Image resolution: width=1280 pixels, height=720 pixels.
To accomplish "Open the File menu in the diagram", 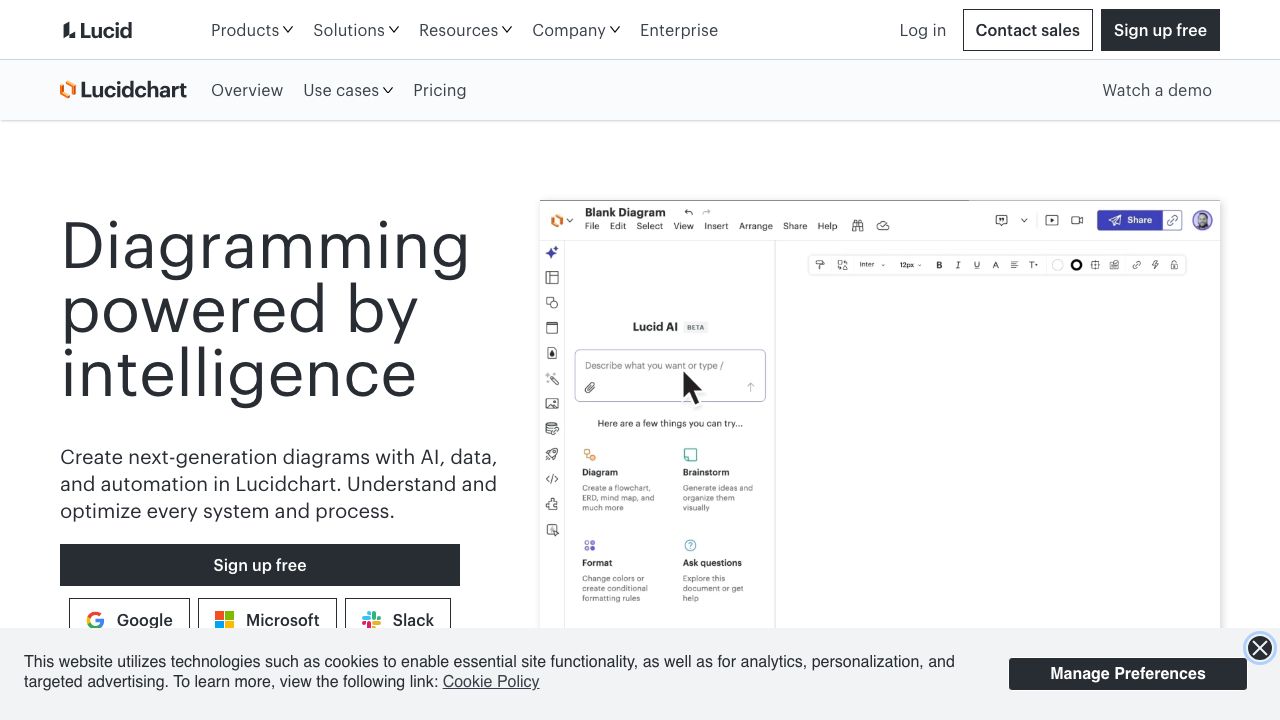I will [x=592, y=226].
